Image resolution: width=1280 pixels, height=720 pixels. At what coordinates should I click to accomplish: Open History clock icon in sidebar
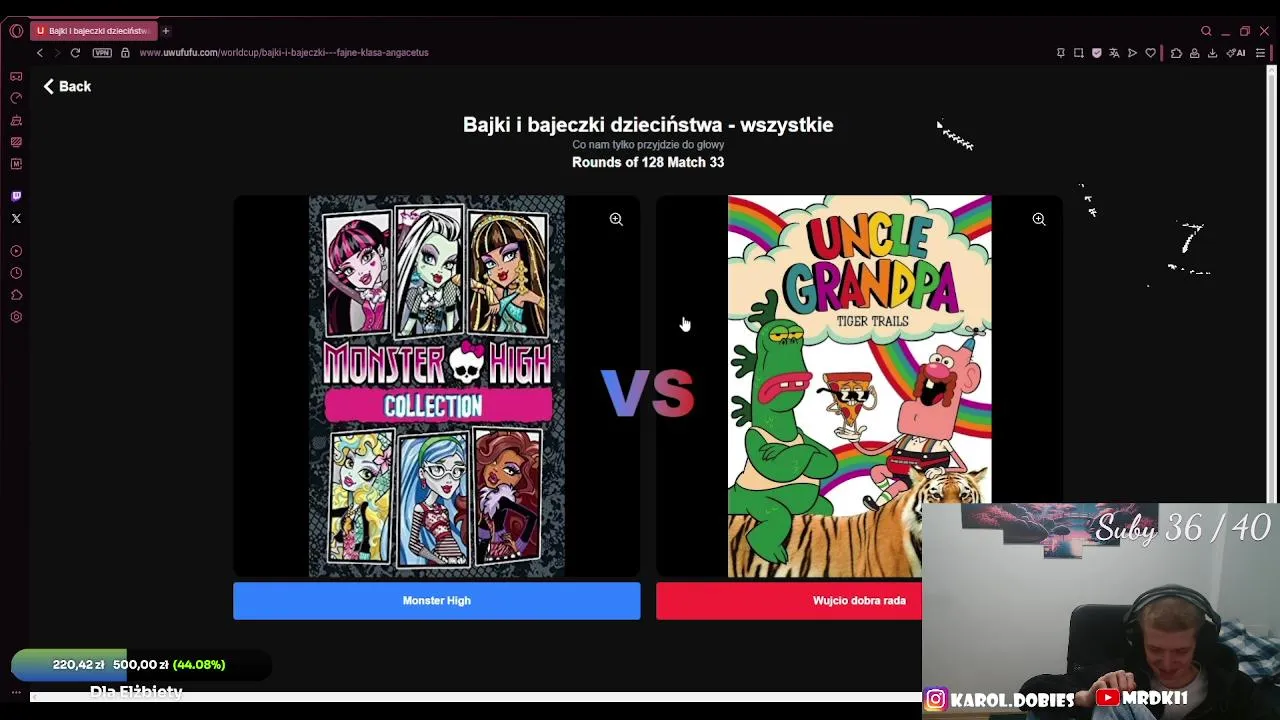pos(16,273)
